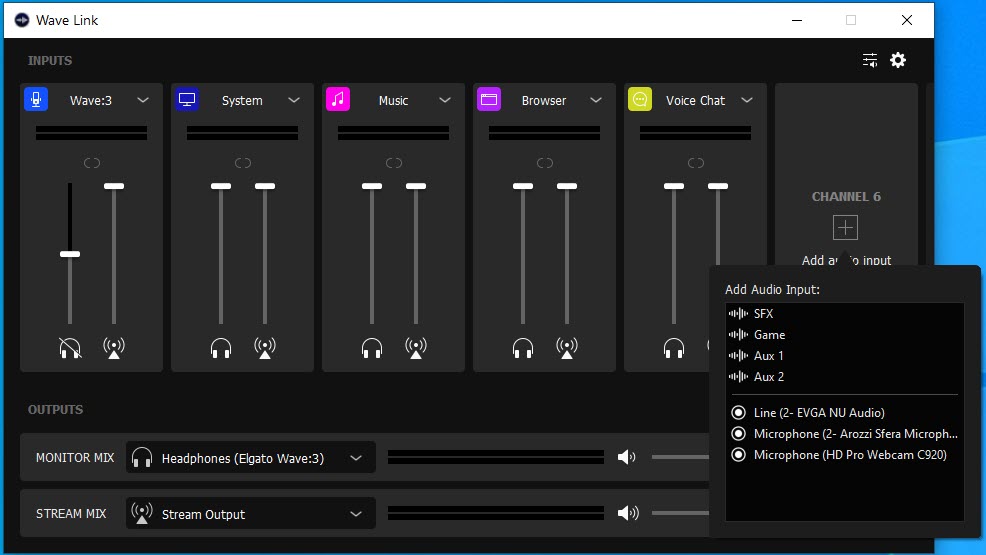986x555 pixels.
Task: Click headphones icon in Monitor Mix output
Action: pos(142,458)
